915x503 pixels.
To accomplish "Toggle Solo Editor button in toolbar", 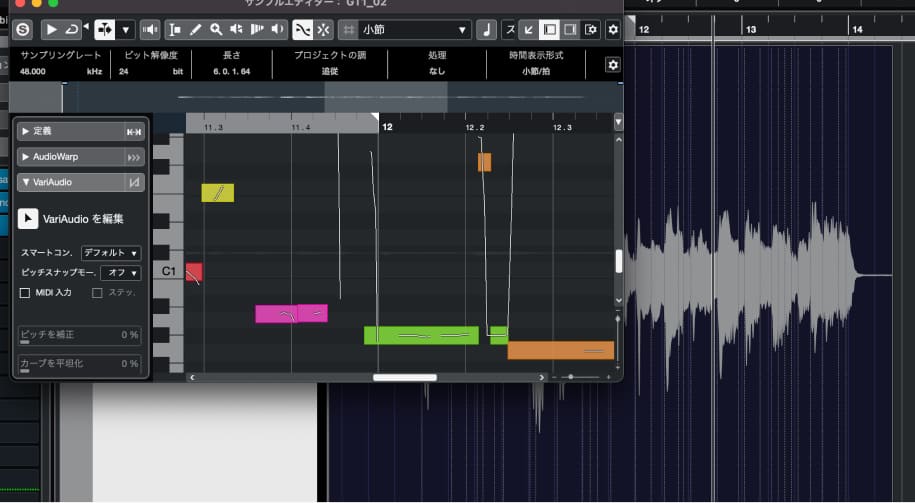I will click(23, 30).
